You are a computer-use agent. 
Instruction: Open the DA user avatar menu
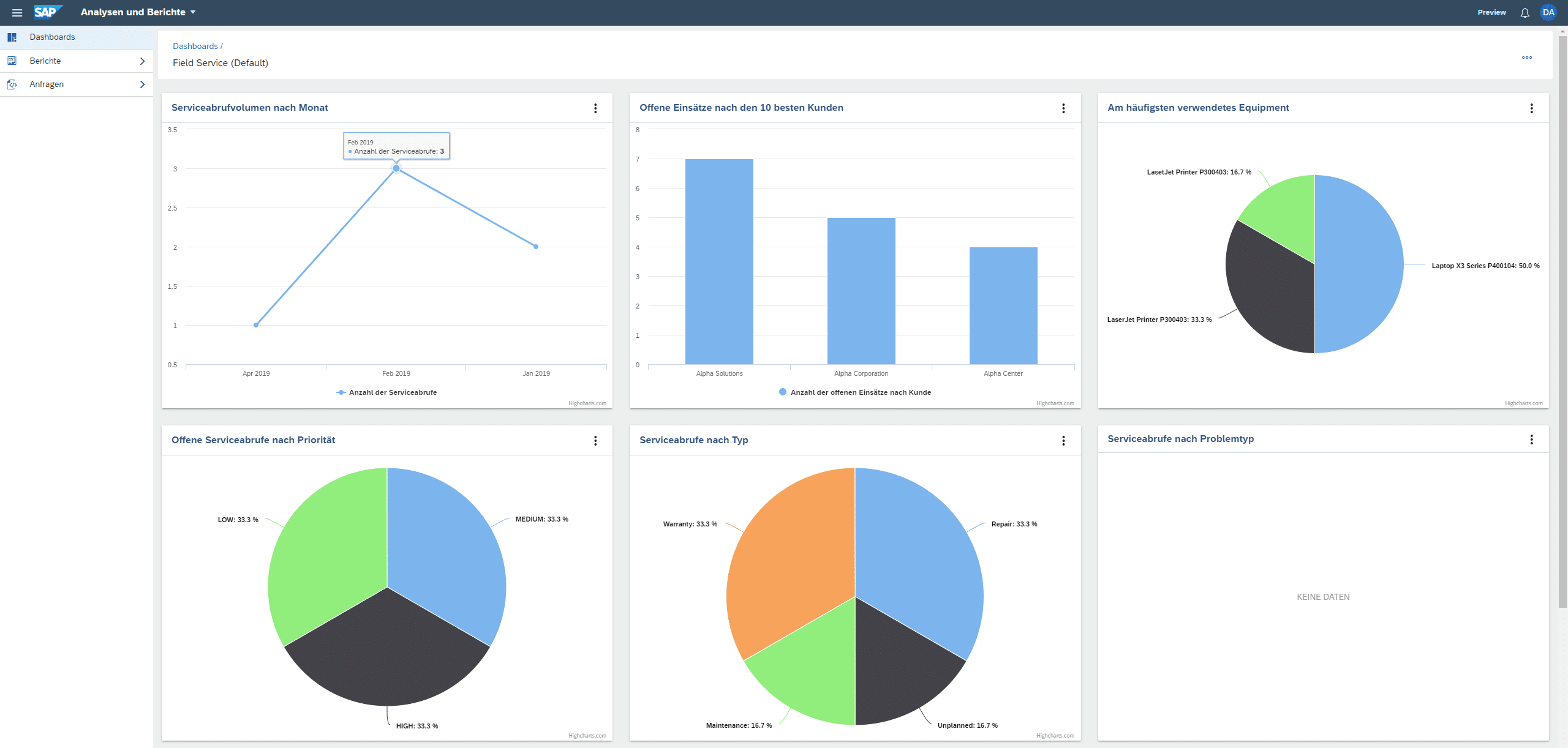(1548, 12)
